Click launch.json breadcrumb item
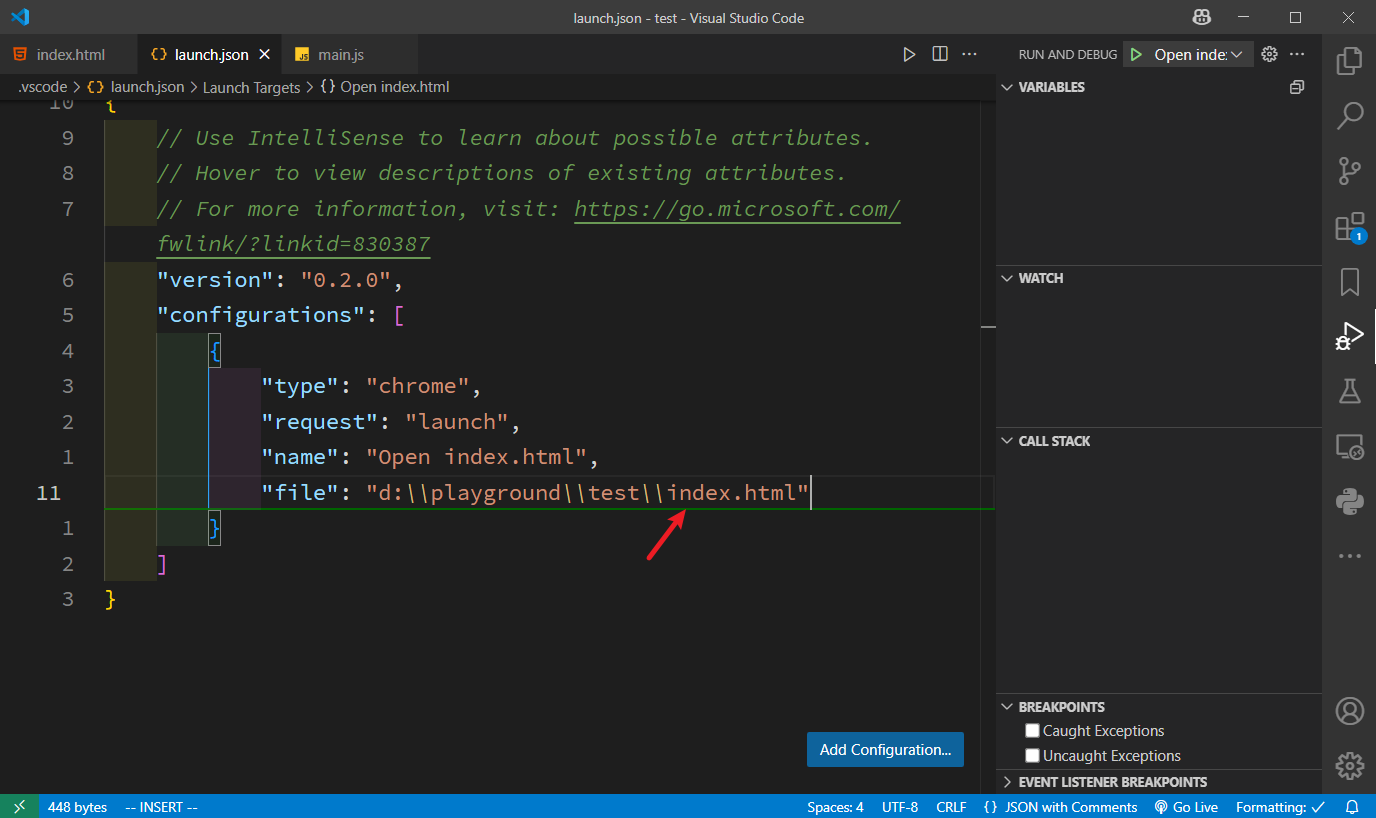Screen dimensions: 1376x818 tap(136, 87)
